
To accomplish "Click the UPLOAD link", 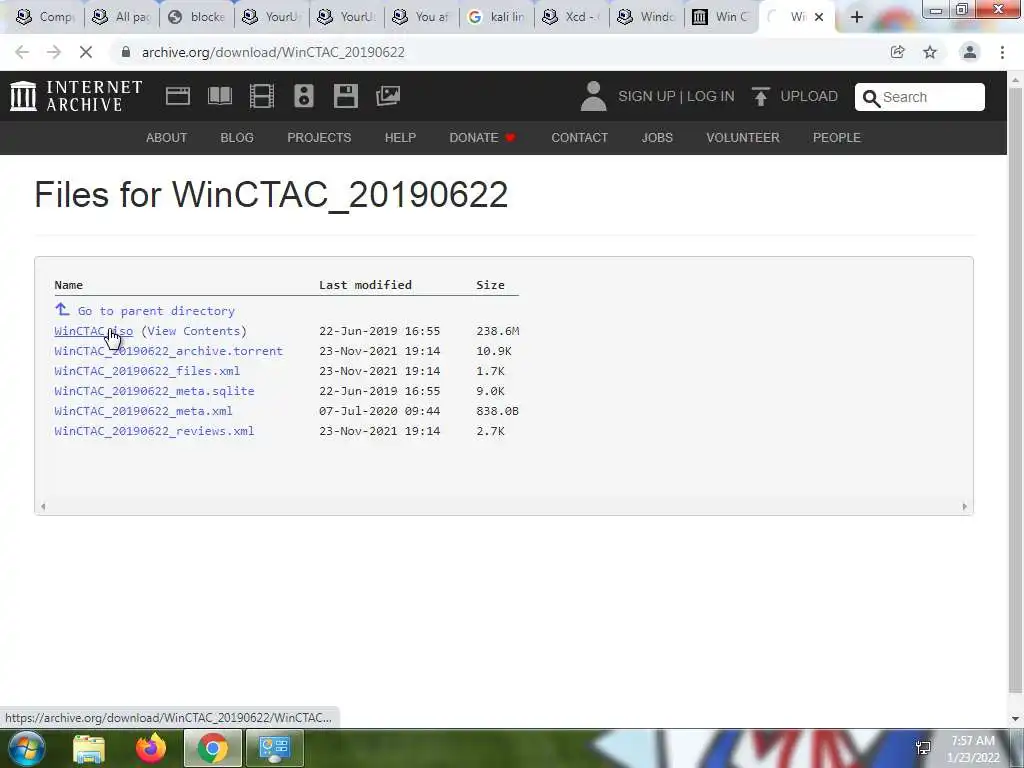I will point(808,96).
